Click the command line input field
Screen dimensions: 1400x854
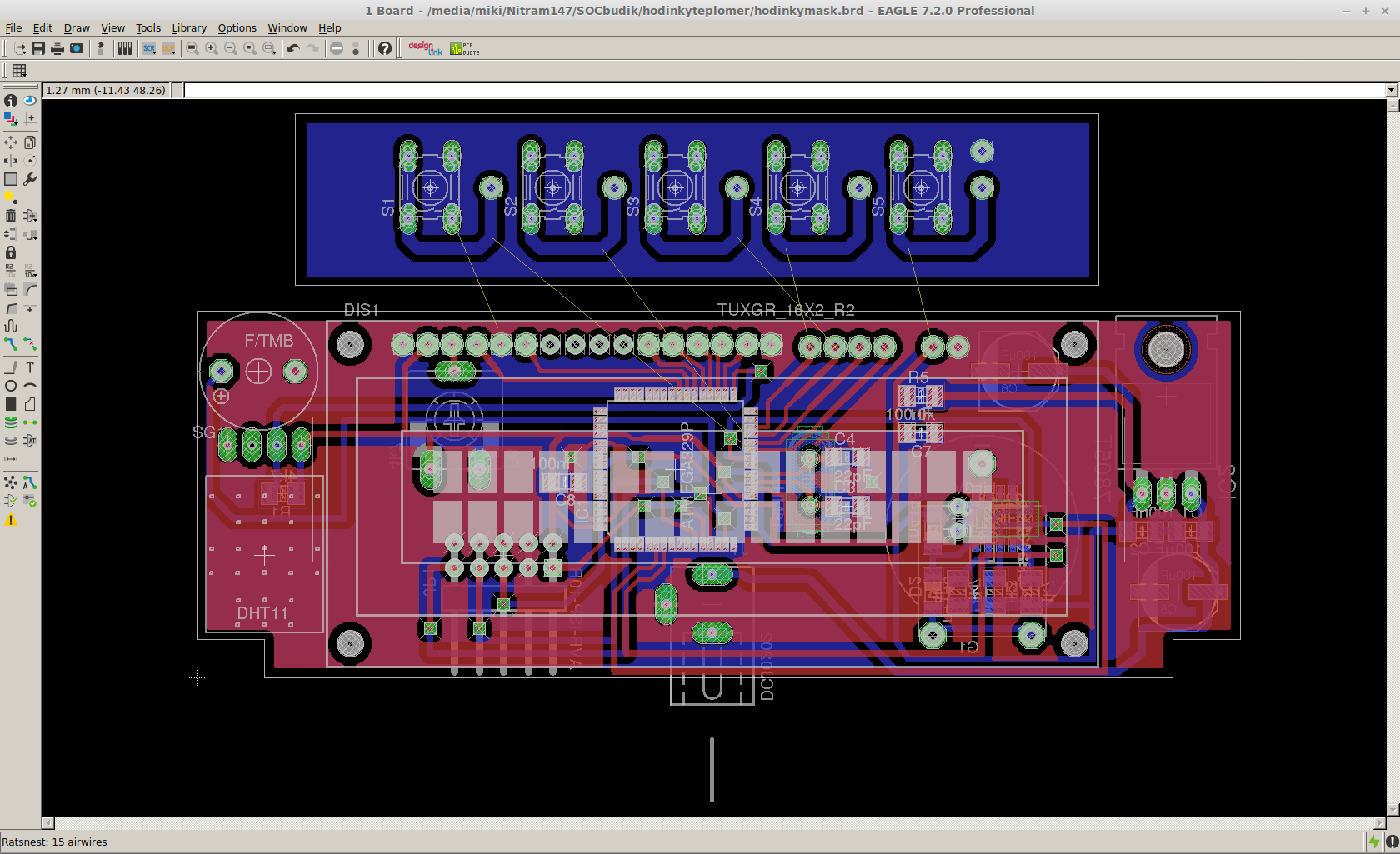(x=784, y=90)
